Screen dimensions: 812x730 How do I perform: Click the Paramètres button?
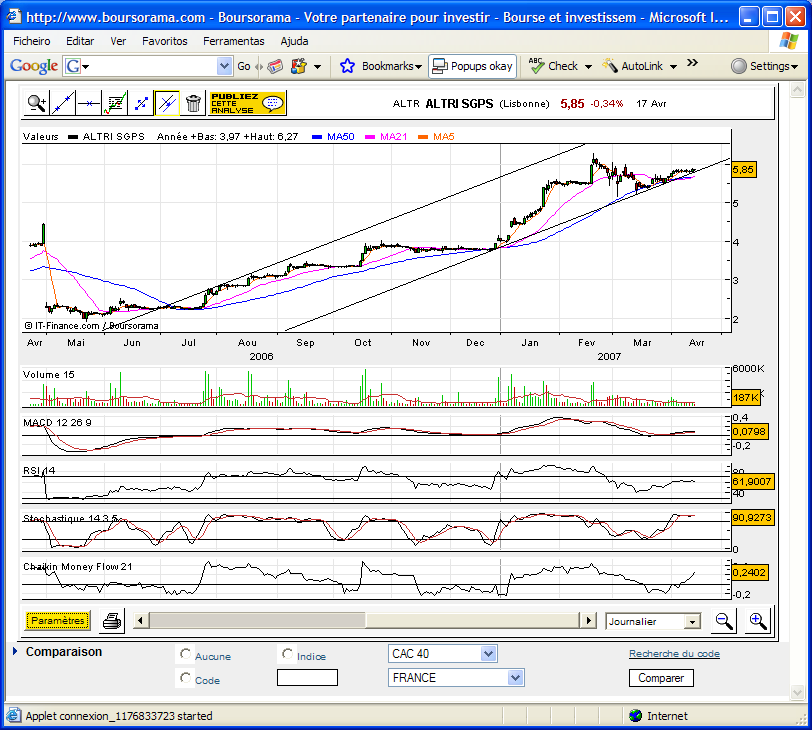pyautogui.click(x=57, y=620)
